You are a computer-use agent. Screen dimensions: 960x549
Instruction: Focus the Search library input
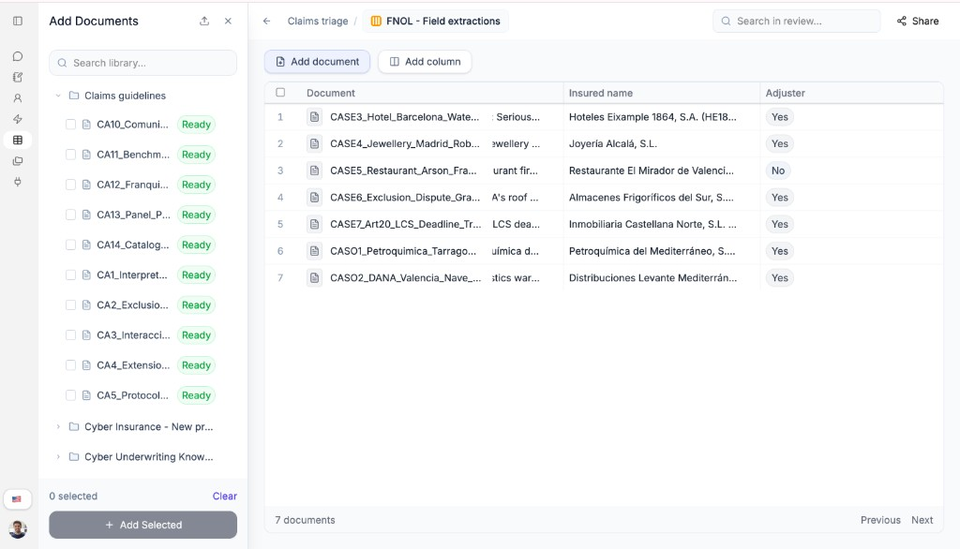point(143,63)
